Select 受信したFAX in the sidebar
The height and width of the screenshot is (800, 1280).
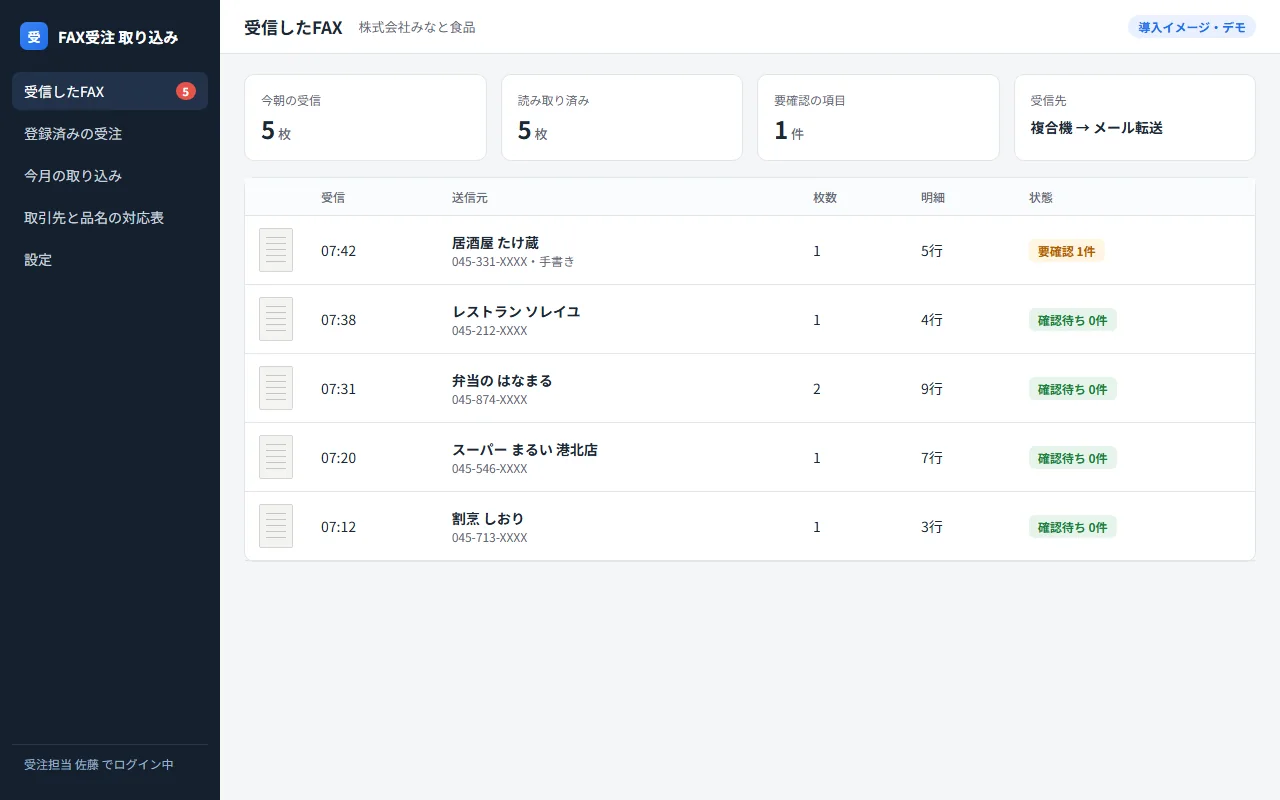110,91
